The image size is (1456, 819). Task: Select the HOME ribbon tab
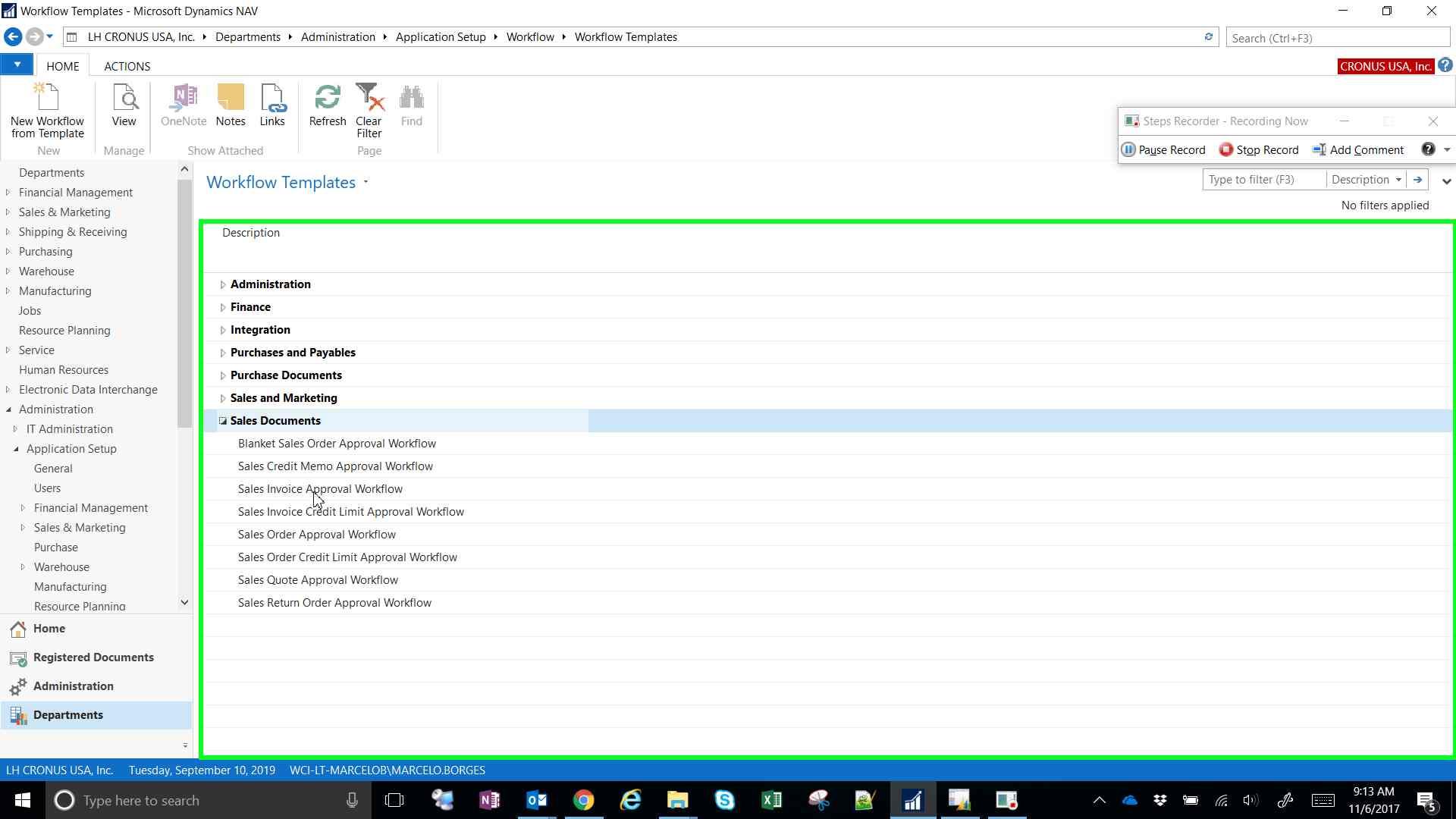(62, 66)
